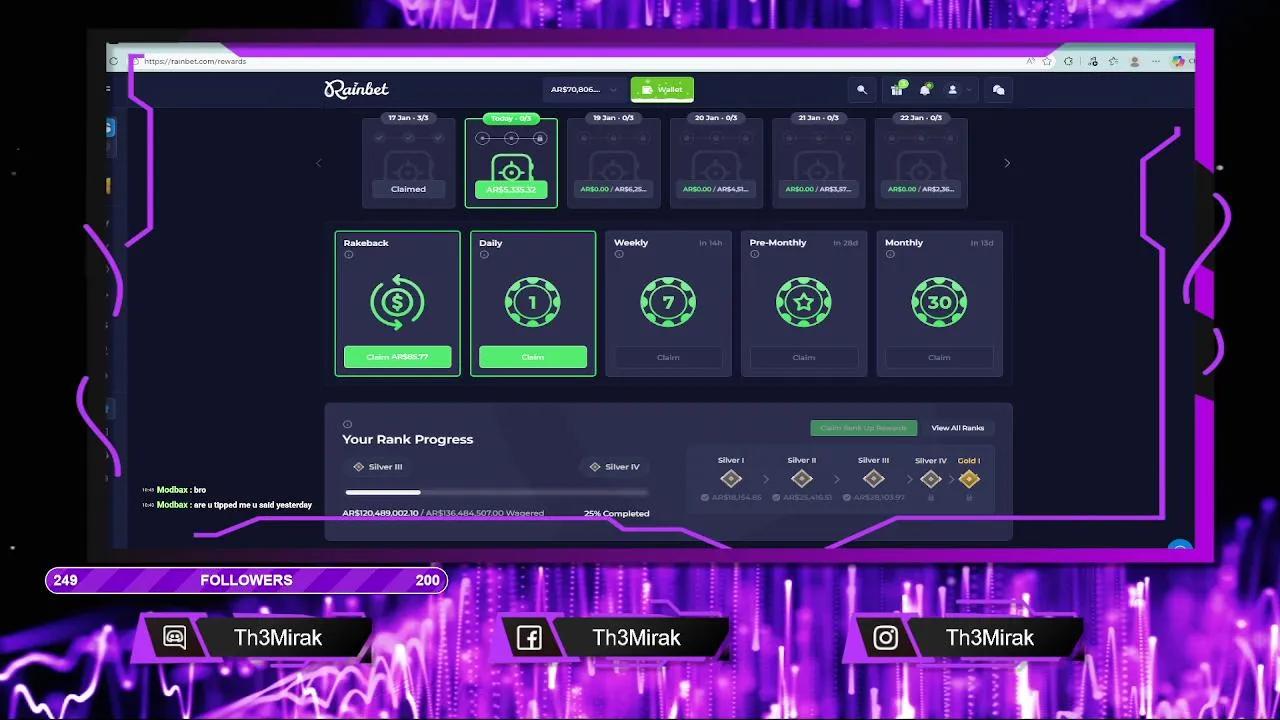Reload the page with browser refresh icon
Viewport: 1280px width, 720px height.
point(113,61)
